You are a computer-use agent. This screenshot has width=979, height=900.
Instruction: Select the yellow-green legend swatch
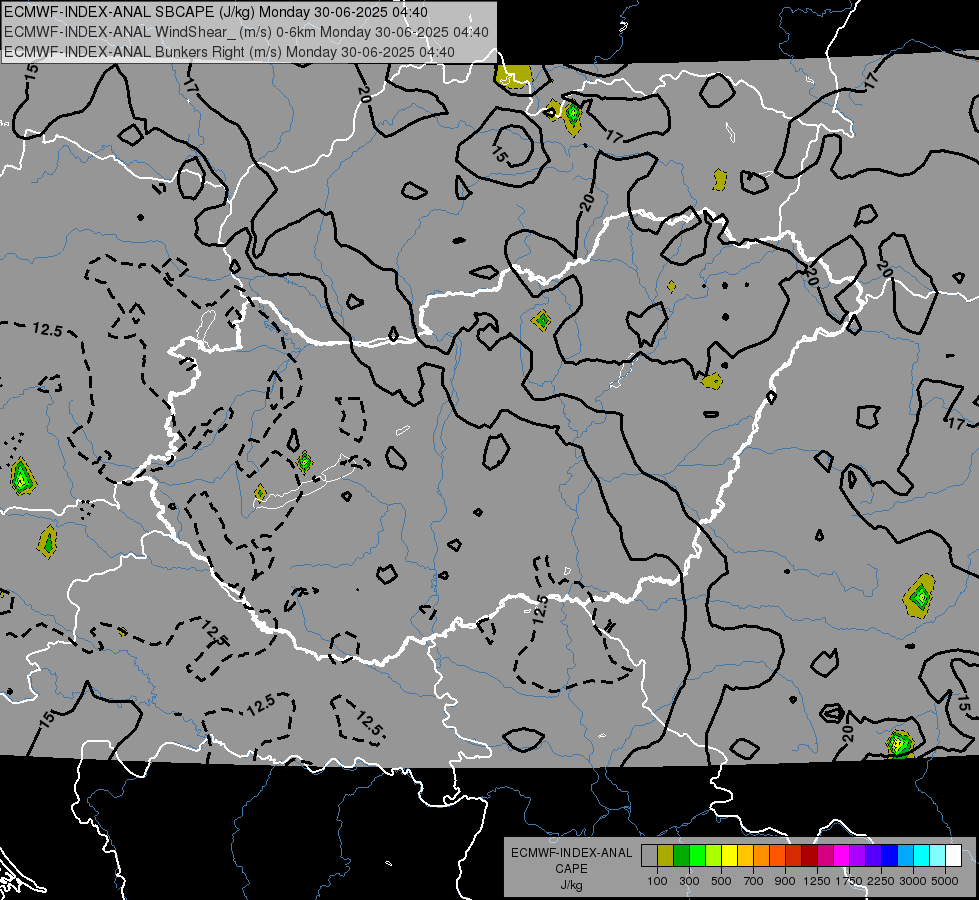[x=713, y=855]
